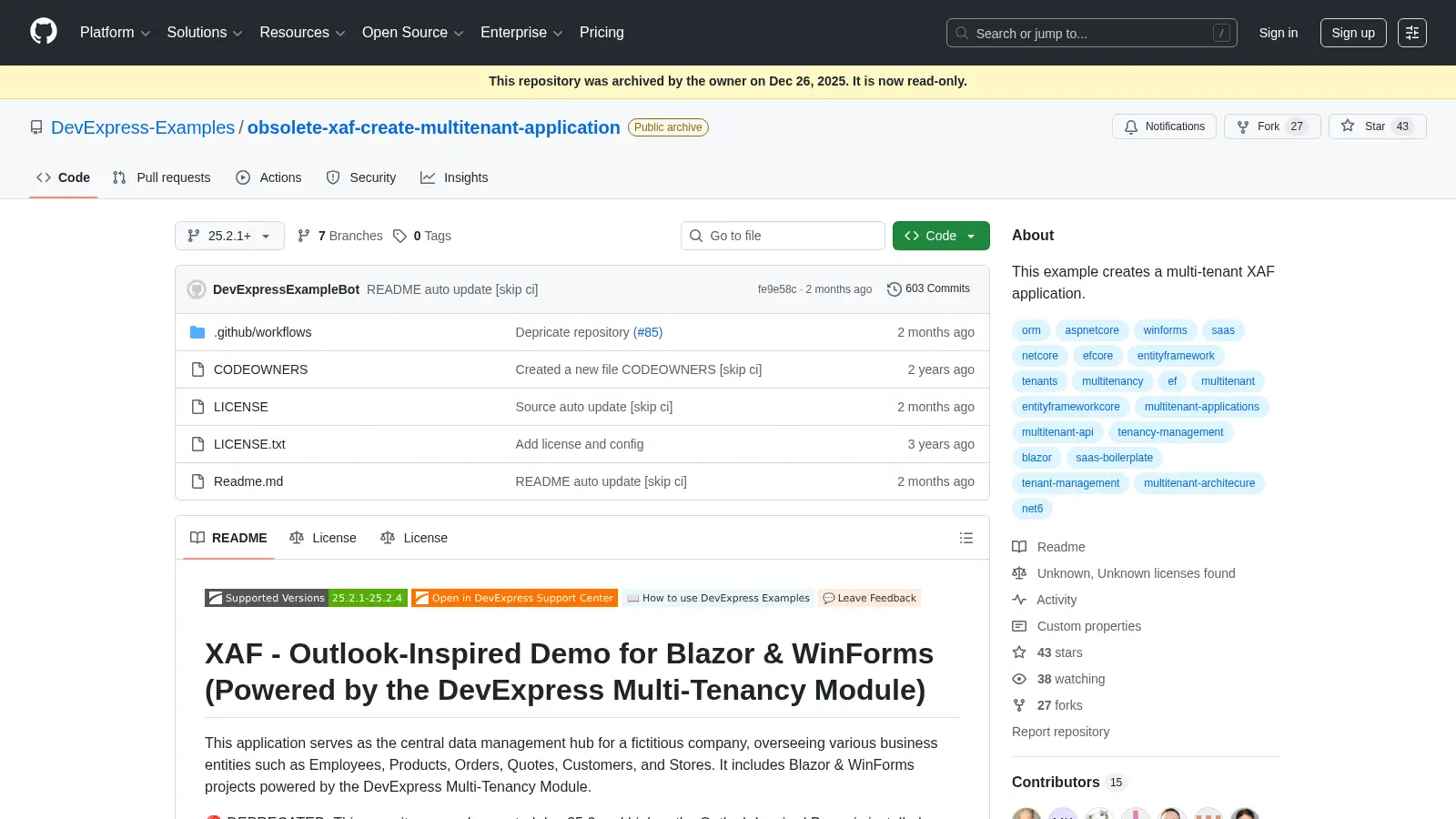Click Sign in

(x=1279, y=33)
